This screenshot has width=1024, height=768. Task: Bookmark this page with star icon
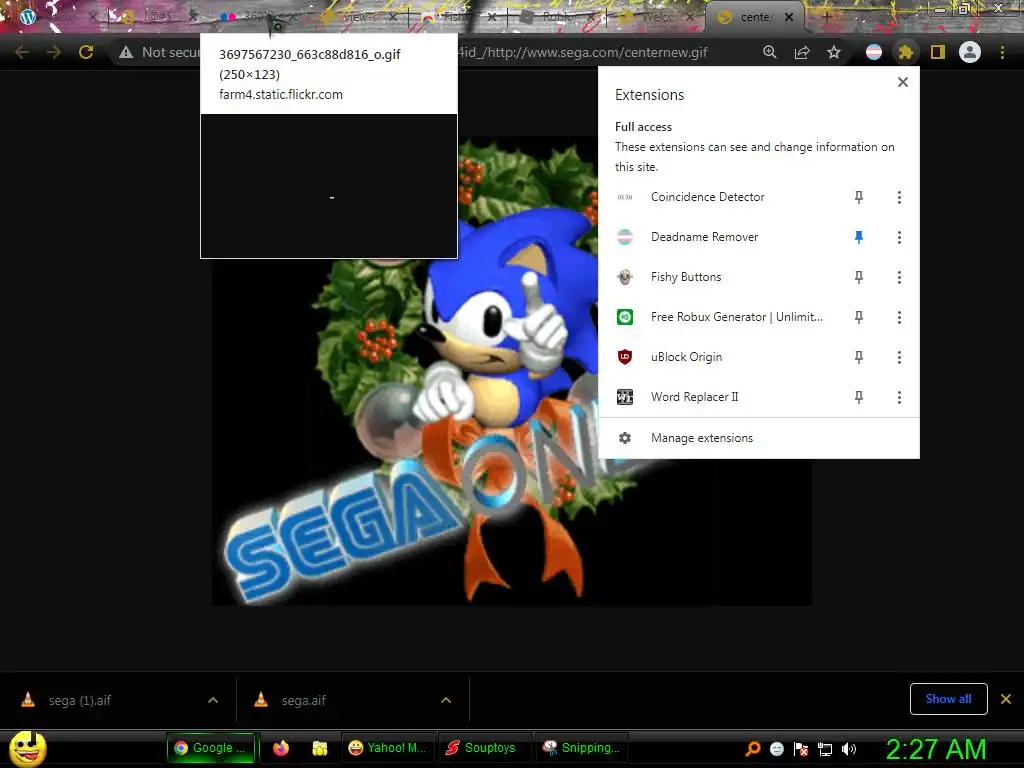coord(834,52)
